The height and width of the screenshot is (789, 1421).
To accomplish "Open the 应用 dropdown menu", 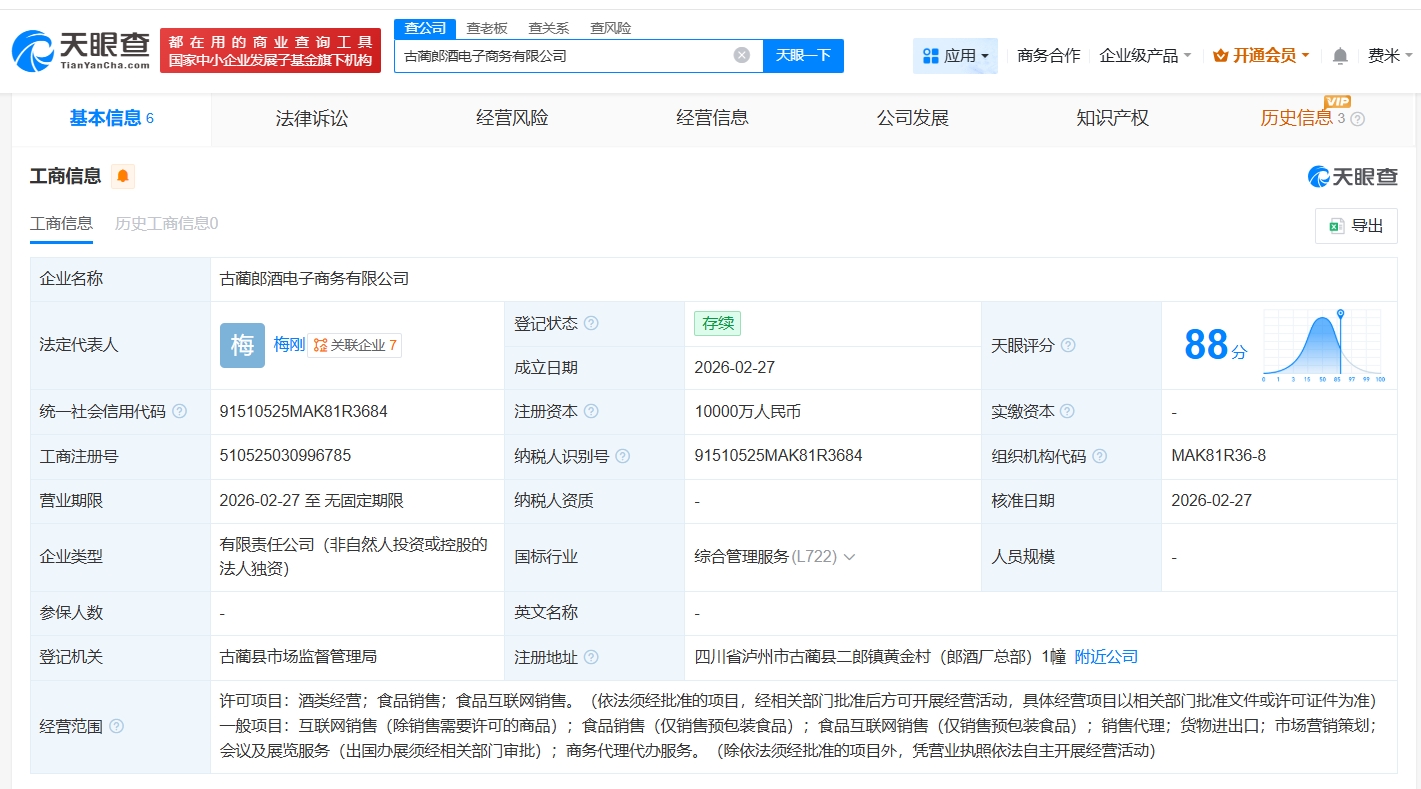I will point(955,56).
